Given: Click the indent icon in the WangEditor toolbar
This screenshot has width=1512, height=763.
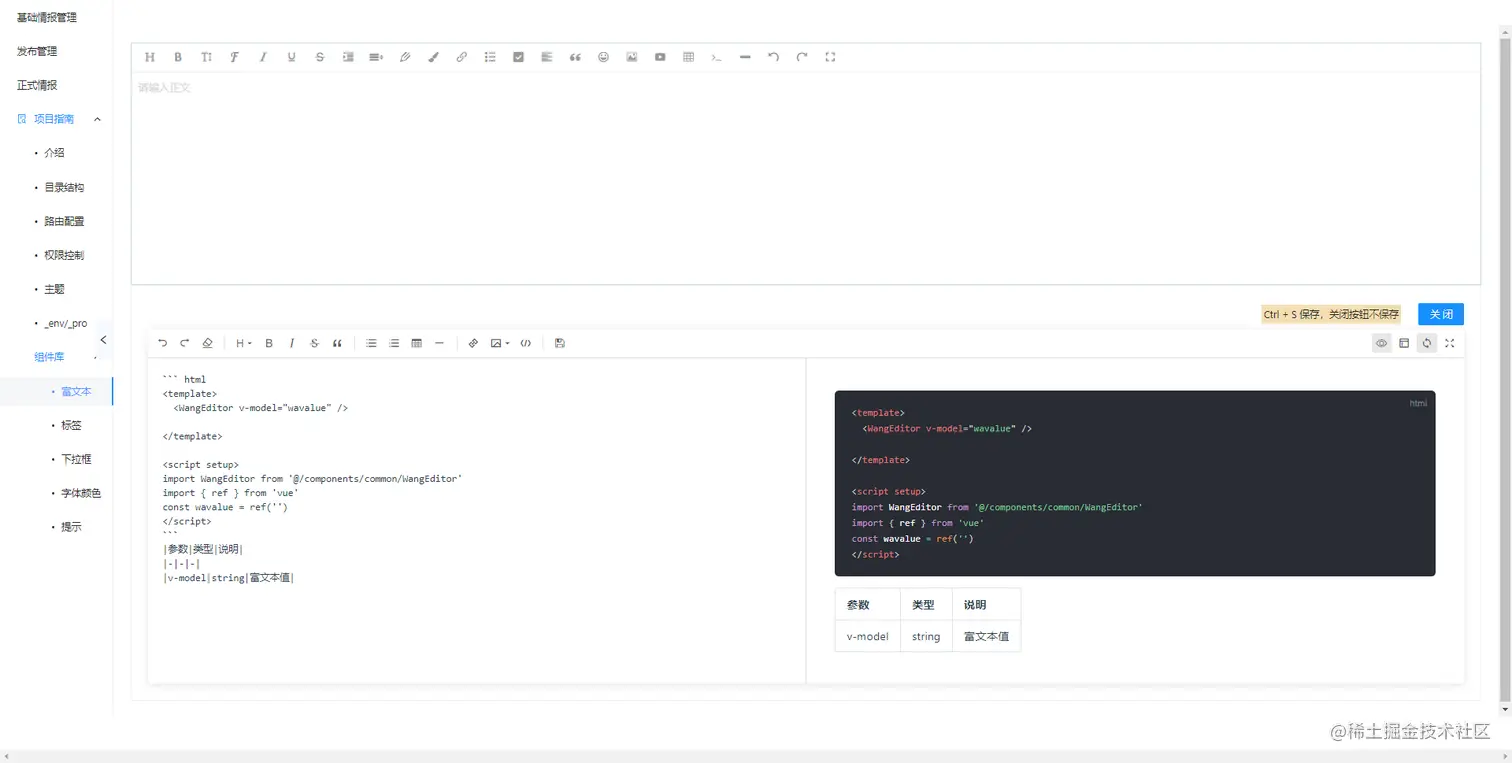Looking at the screenshot, I should pos(348,57).
